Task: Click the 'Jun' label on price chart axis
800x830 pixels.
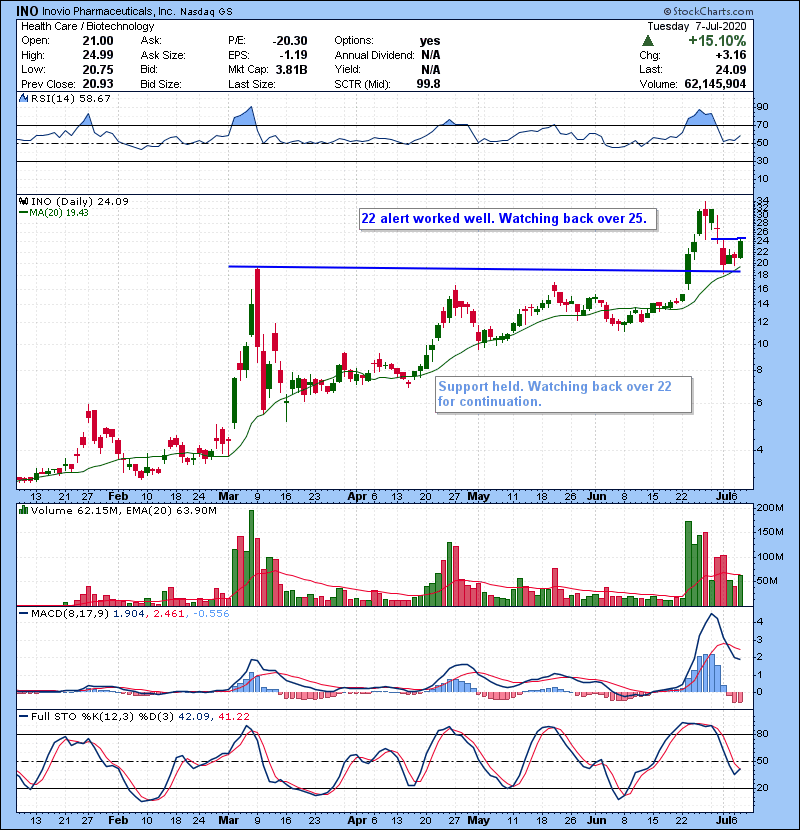Action: click(597, 497)
